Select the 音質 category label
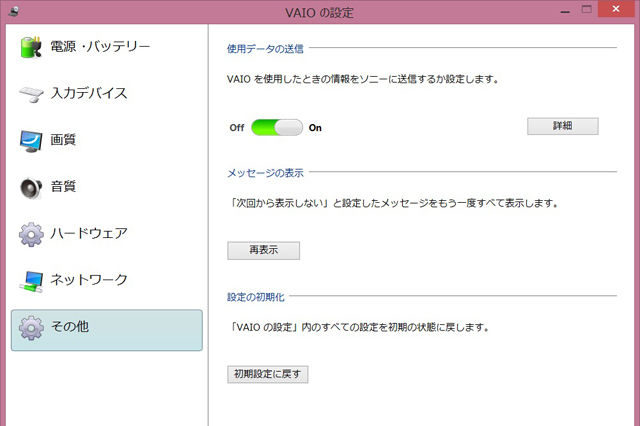 point(63,186)
